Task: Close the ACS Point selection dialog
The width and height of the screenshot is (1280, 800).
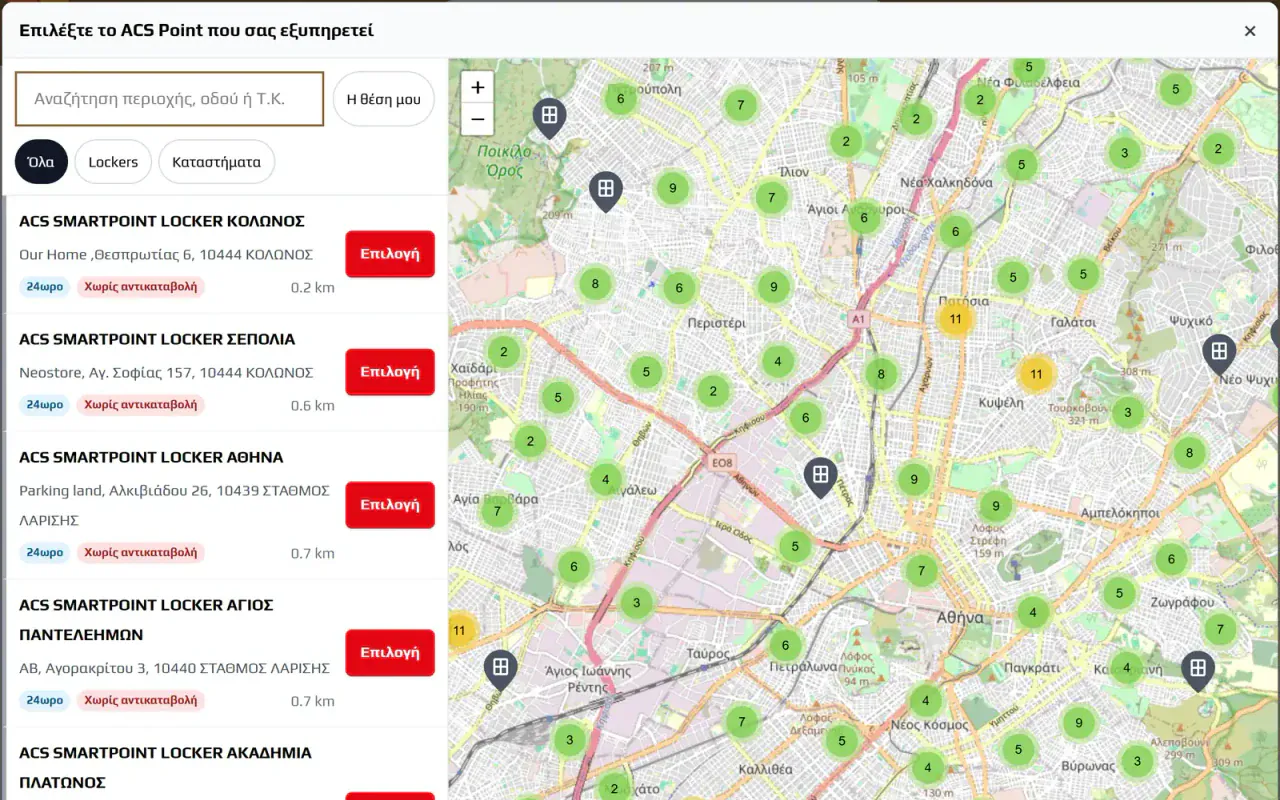Action: point(1250,31)
